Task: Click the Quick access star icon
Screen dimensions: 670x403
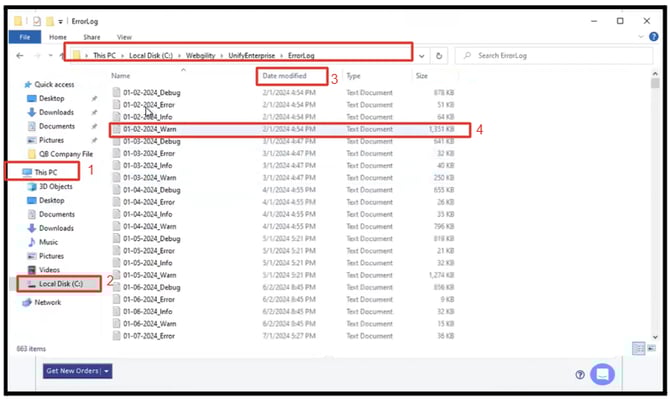Action: click(x=27, y=85)
